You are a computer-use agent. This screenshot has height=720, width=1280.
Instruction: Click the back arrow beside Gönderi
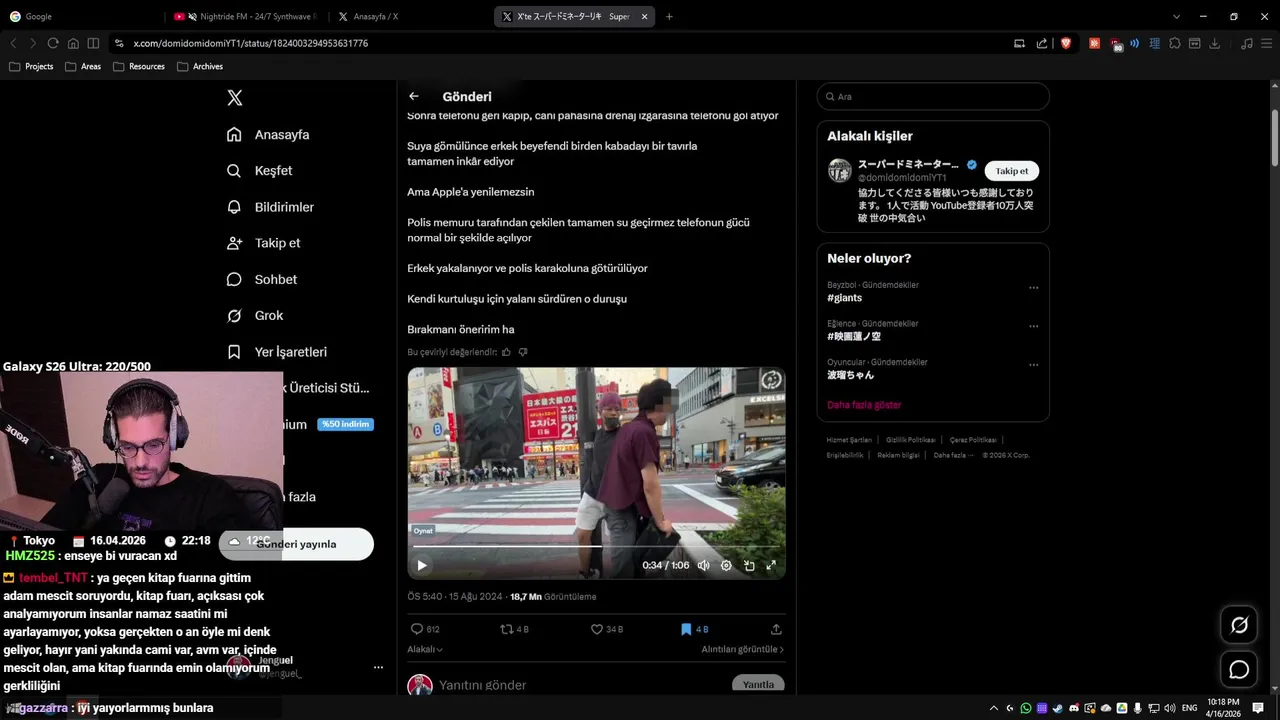pos(414,96)
